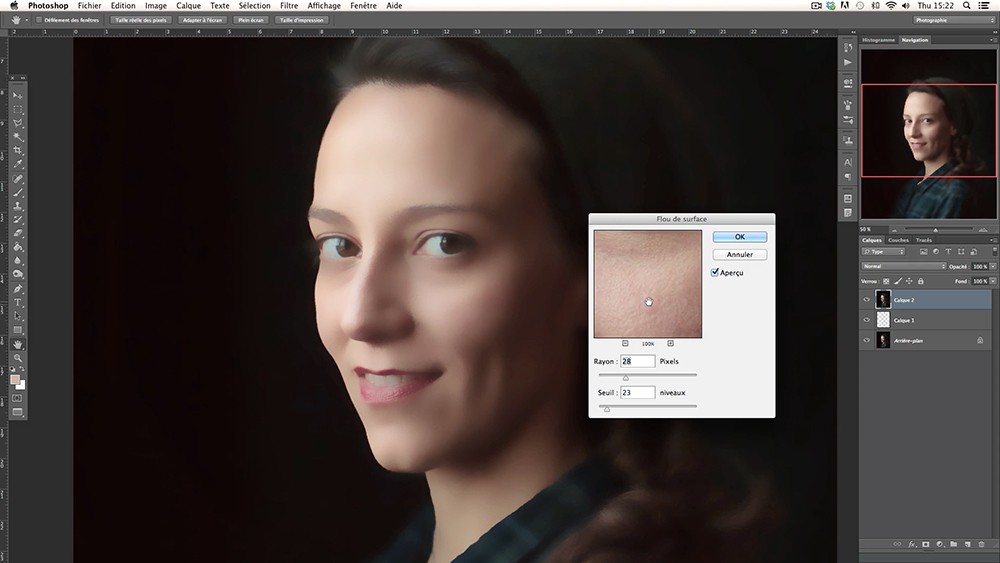Screen dimensions: 1000x563
Task: Select the Brush tool
Action: [18, 193]
